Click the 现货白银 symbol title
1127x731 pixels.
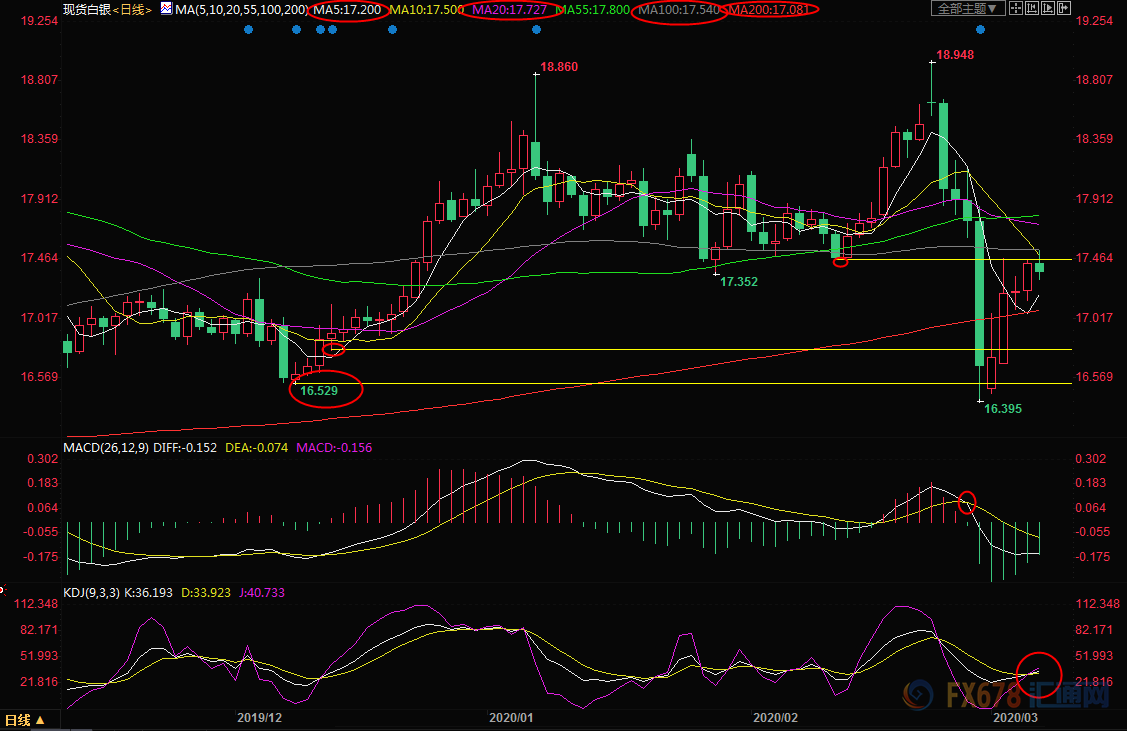tap(84, 9)
